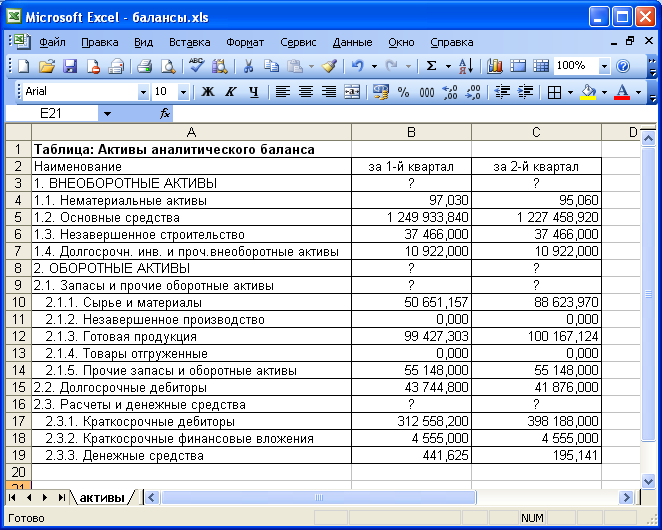Toggle underline Ч formatting

(x=253, y=92)
